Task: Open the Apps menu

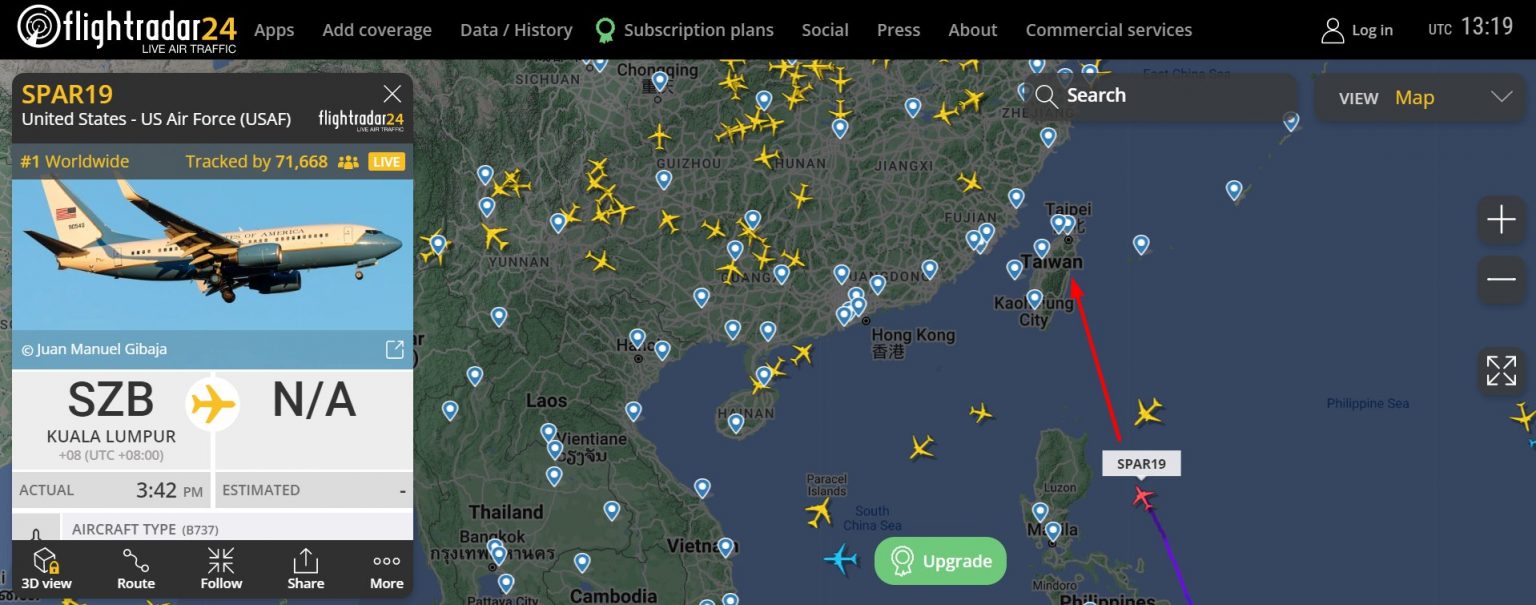Action: (274, 30)
